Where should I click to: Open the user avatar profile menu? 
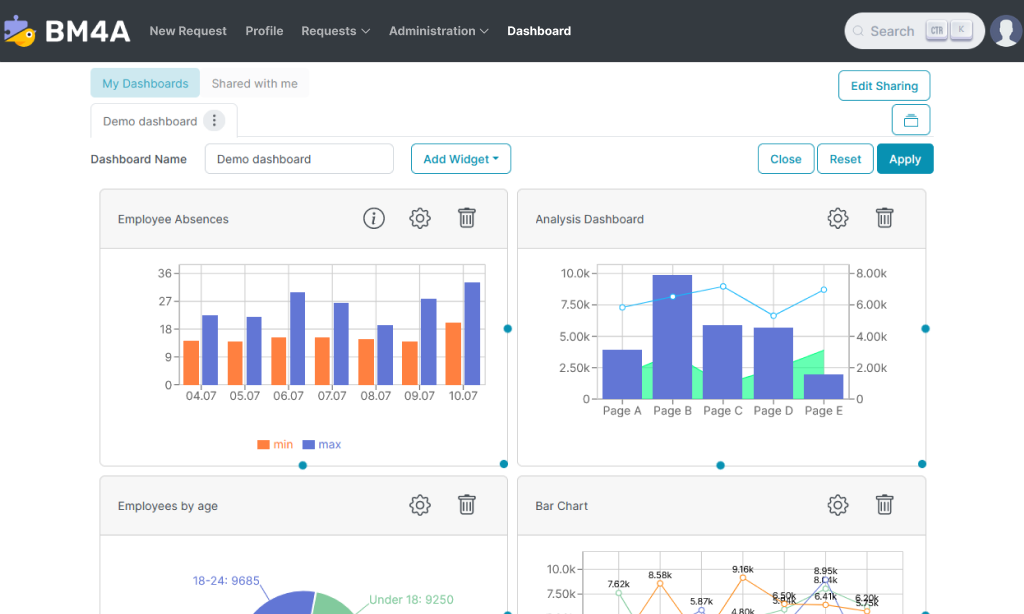tap(1006, 31)
